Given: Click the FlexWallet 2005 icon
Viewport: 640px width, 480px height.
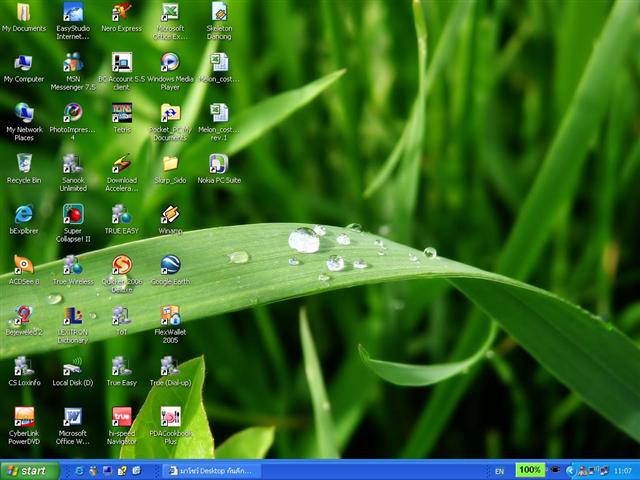Looking at the screenshot, I should [x=170, y=316].
